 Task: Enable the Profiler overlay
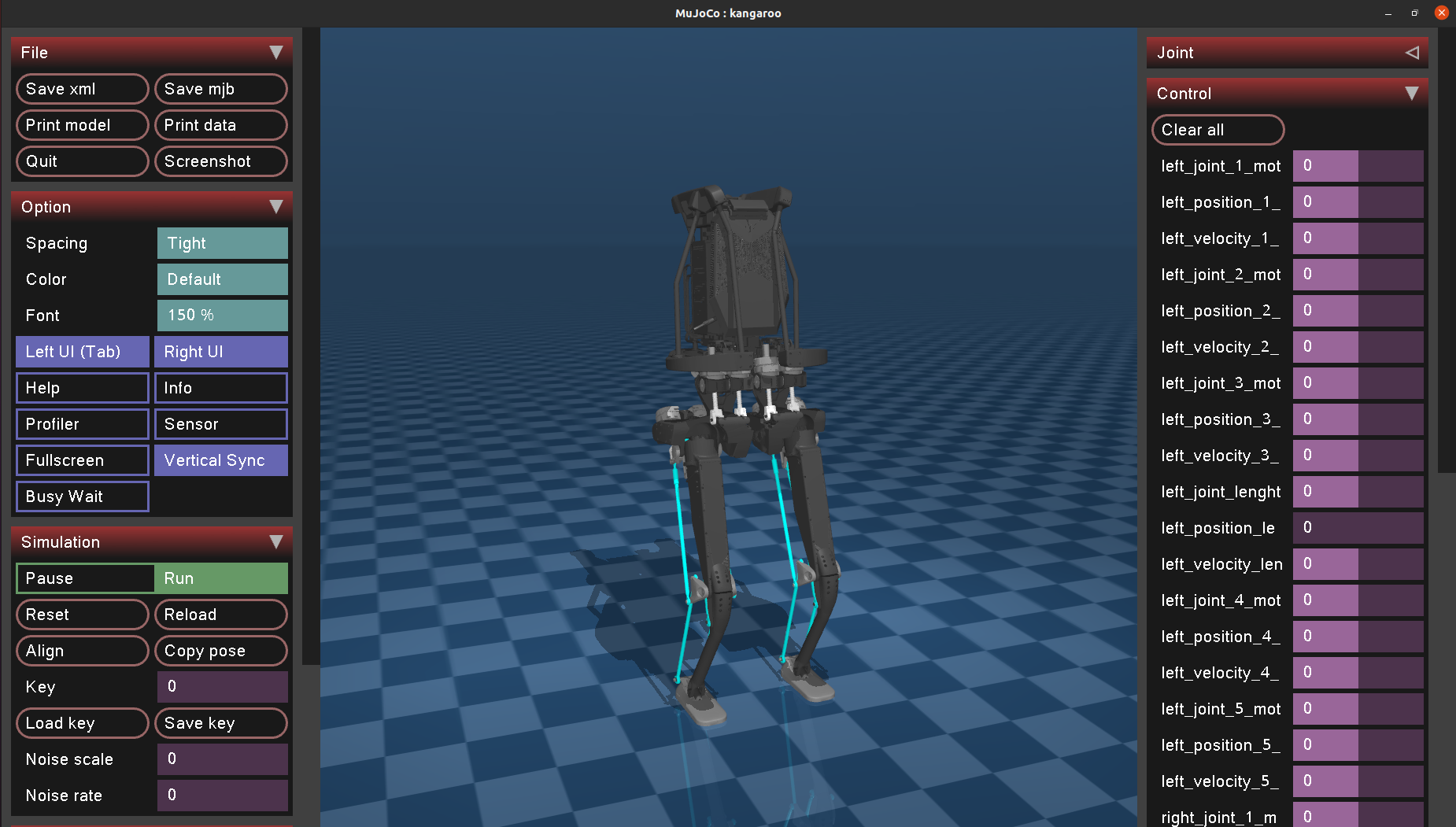coord(83,424)
